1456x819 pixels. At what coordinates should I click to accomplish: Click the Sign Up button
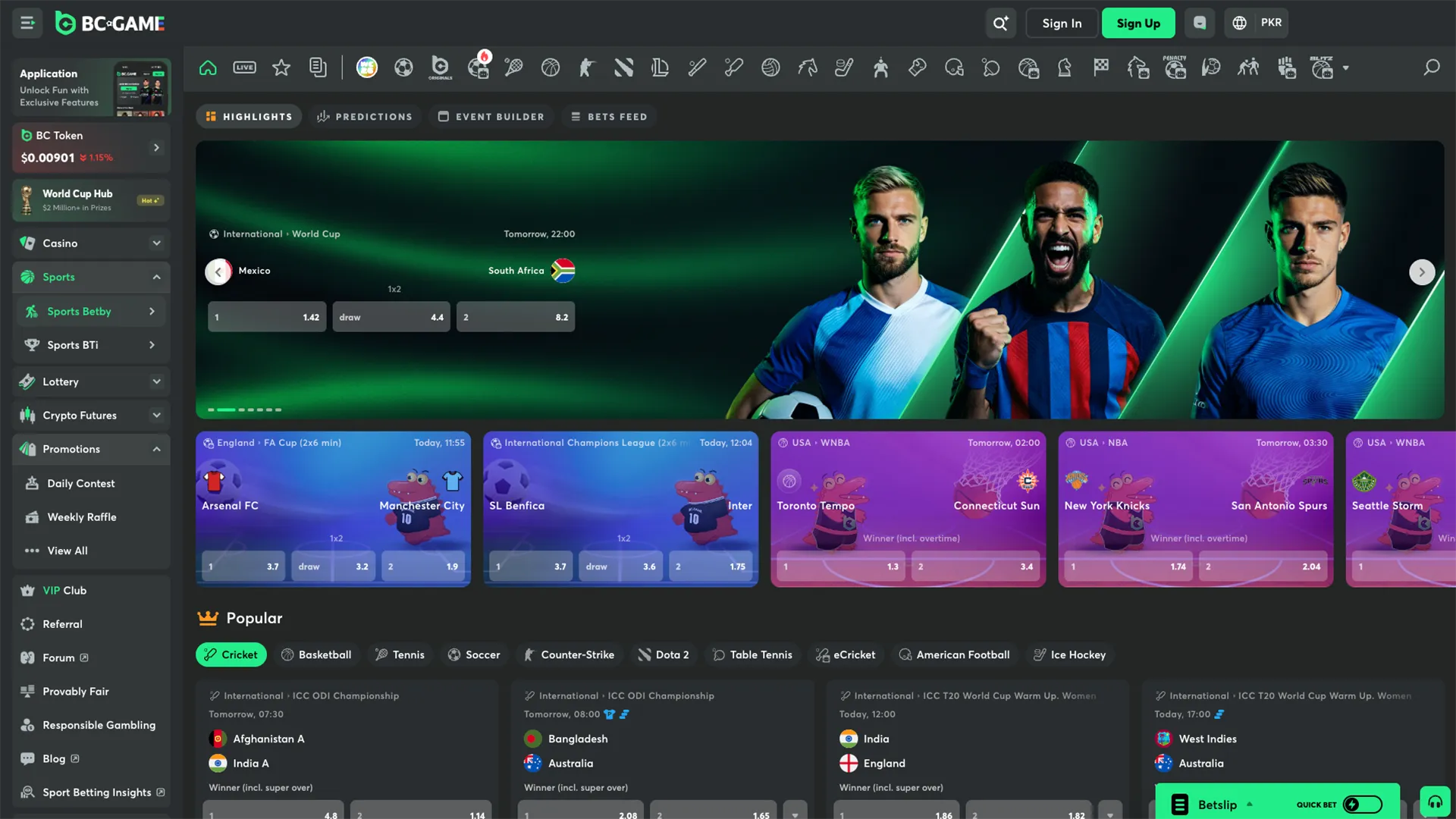(1138, 23)
